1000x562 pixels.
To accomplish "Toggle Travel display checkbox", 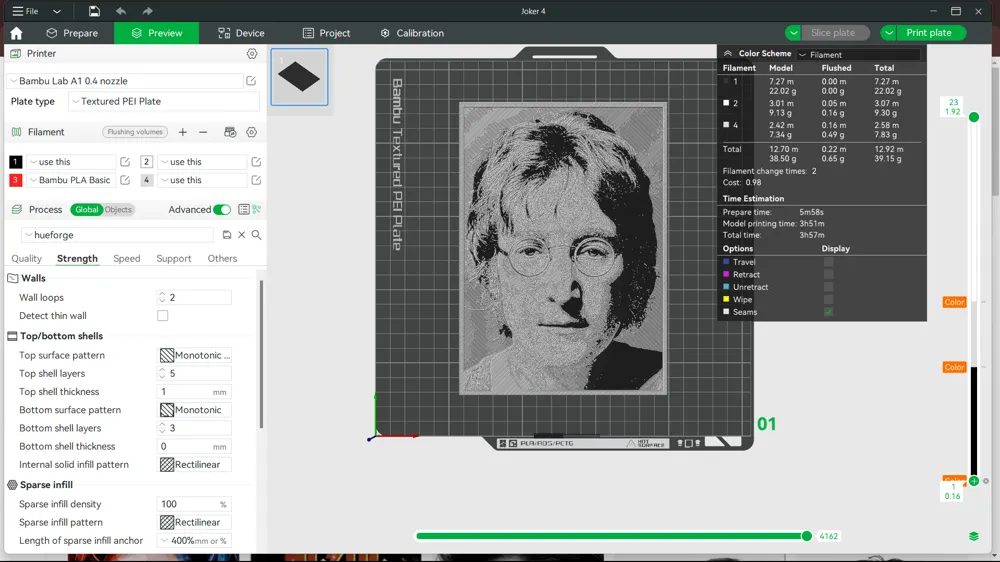I will (x=828, y=262).
